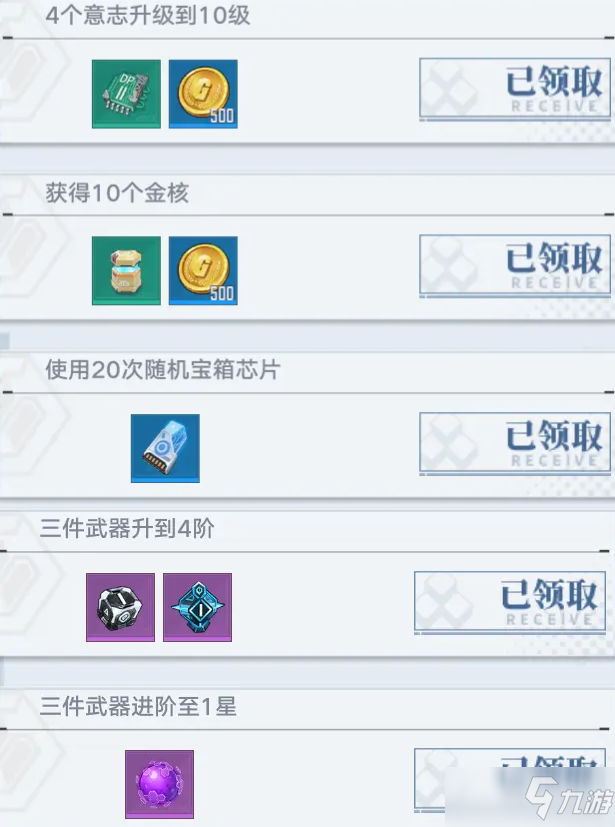Viewport: 615px width, 827px height.
Task: Click 已领取 button for 三件武器升到4阶
Action: 510,601
